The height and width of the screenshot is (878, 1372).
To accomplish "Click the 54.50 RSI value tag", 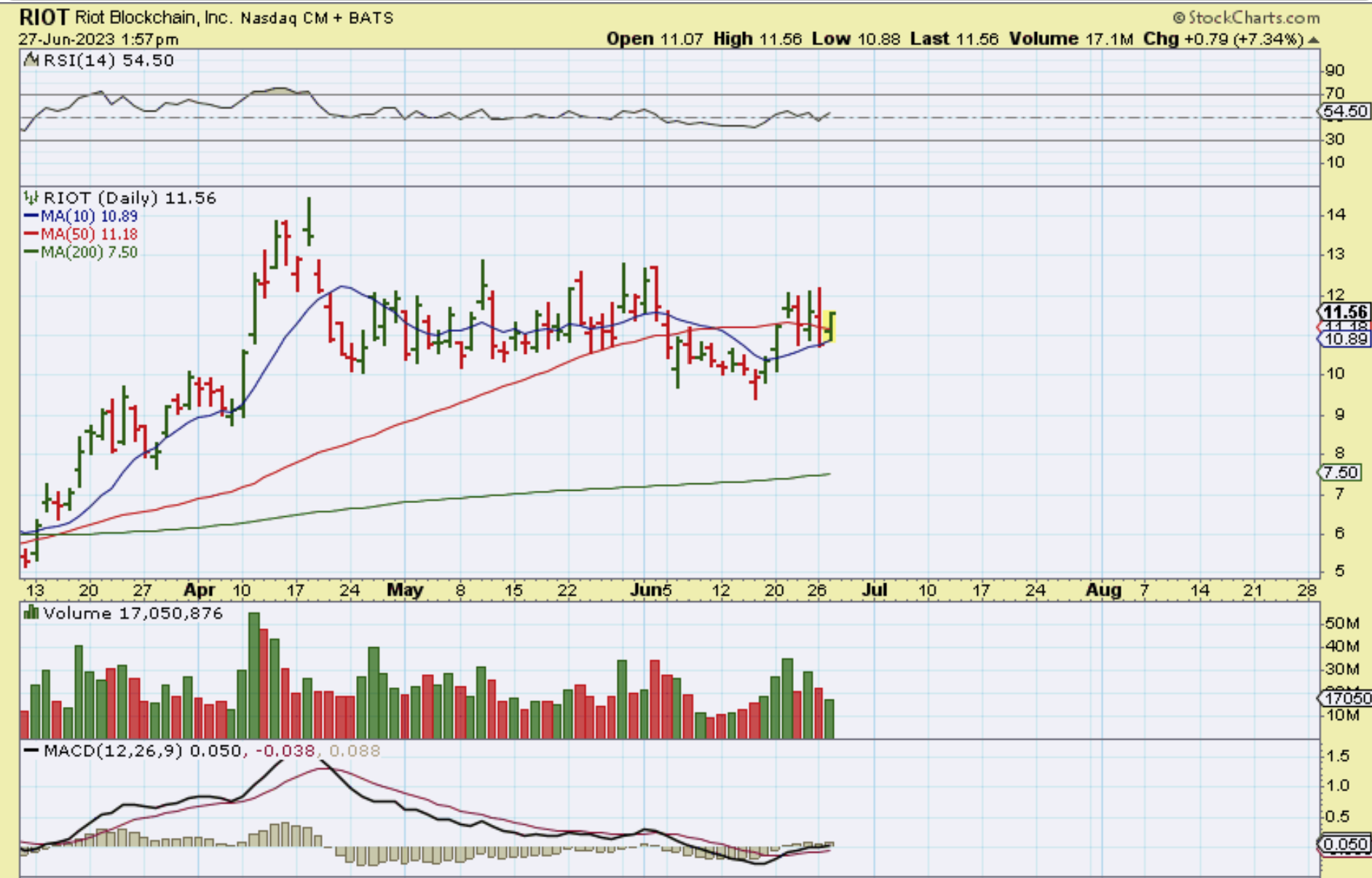I will [1344, 111].
